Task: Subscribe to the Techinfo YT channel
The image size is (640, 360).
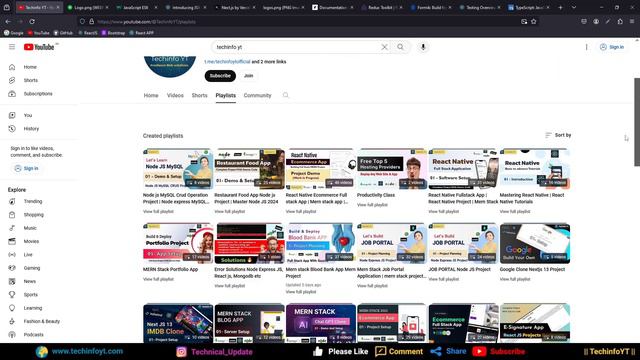Action: (220, 76)
